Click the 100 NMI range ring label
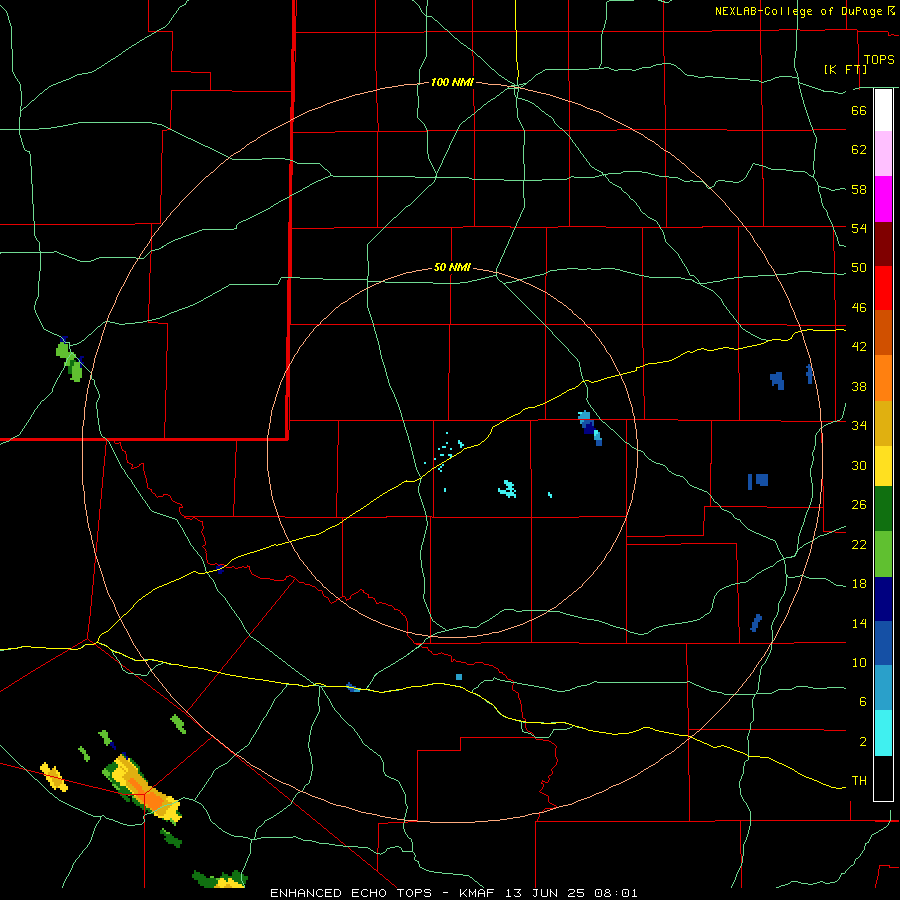The image size is (900, 900). 452,83
